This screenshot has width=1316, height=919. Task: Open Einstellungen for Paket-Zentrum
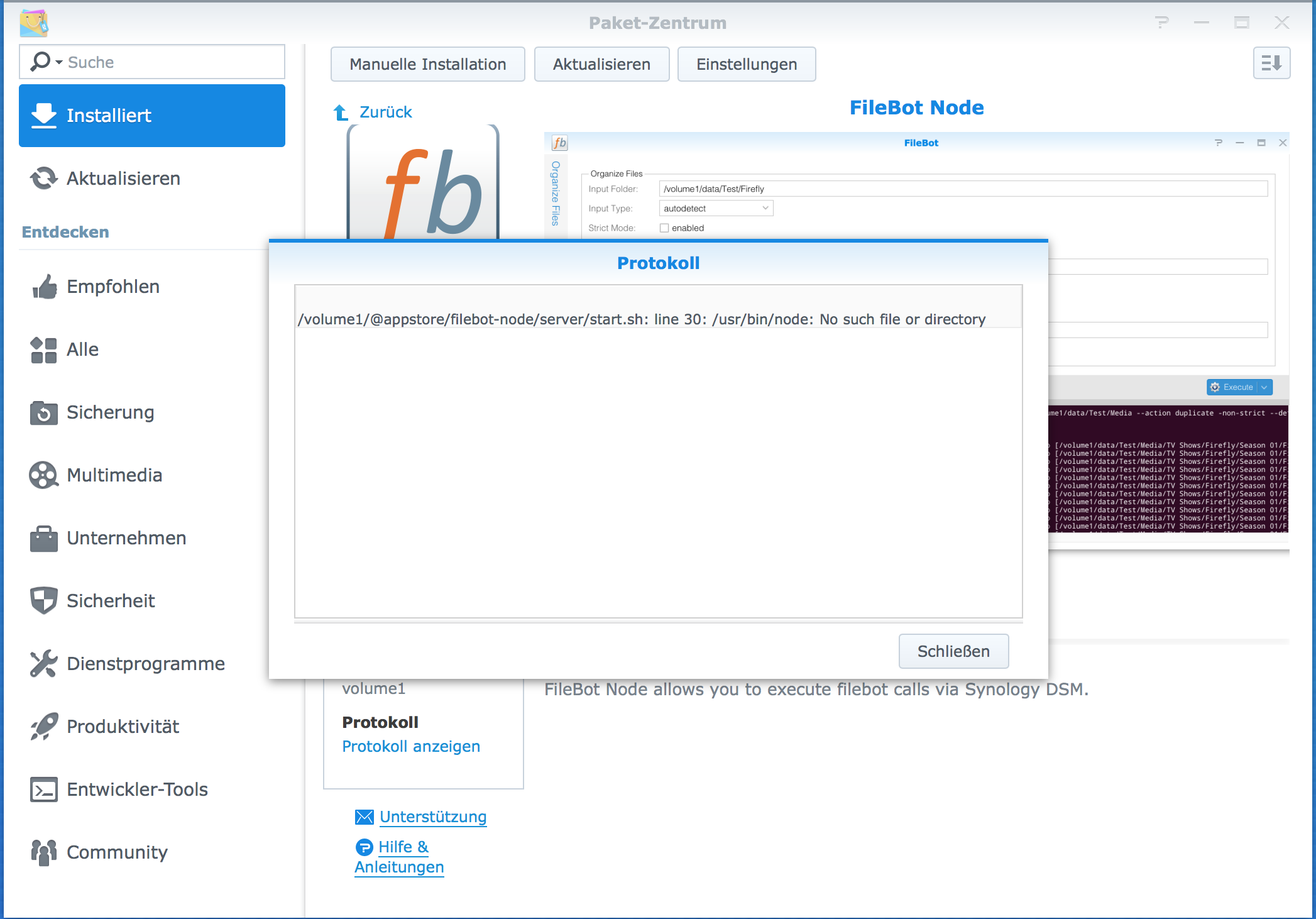point(747,64)
